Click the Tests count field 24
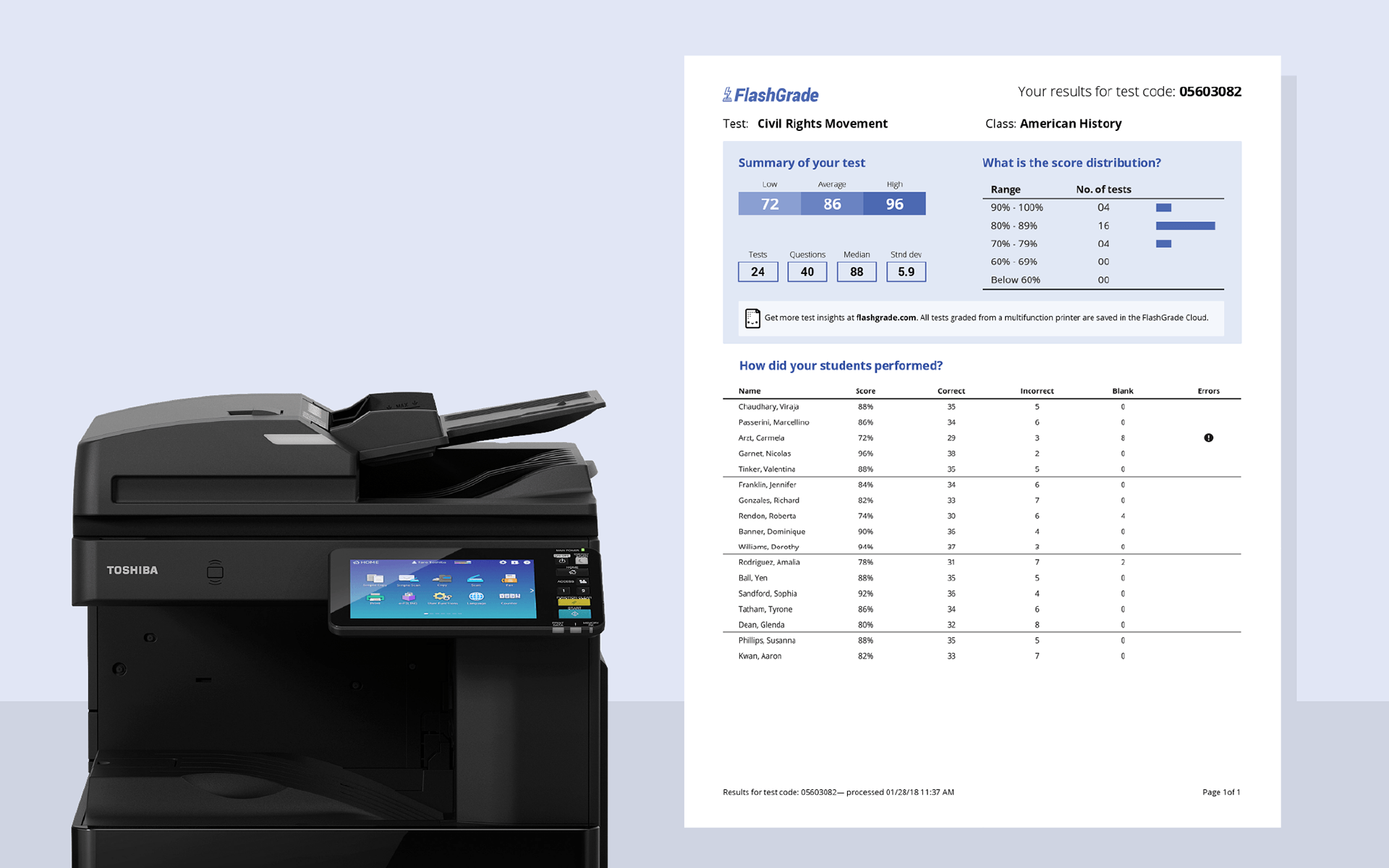1389x868 pixels. click(x=758, y=272)
